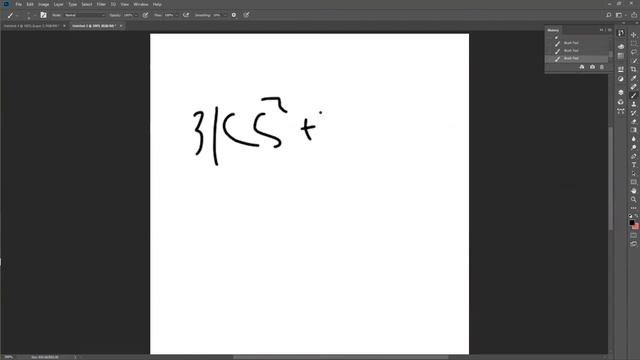Enable airbrush-style build-up effects
Screen dimensions: 640x360
[x=186, y=15]
